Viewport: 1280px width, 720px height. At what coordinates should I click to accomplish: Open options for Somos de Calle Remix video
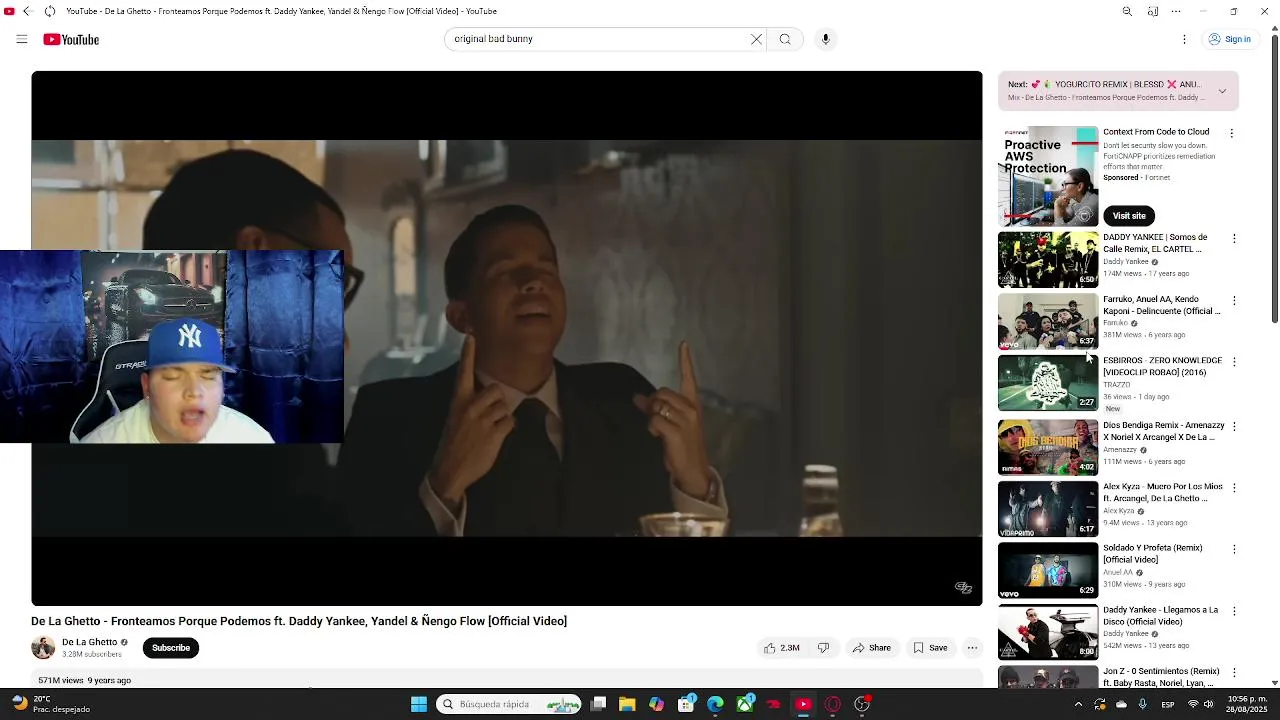tap(1234, 239)
